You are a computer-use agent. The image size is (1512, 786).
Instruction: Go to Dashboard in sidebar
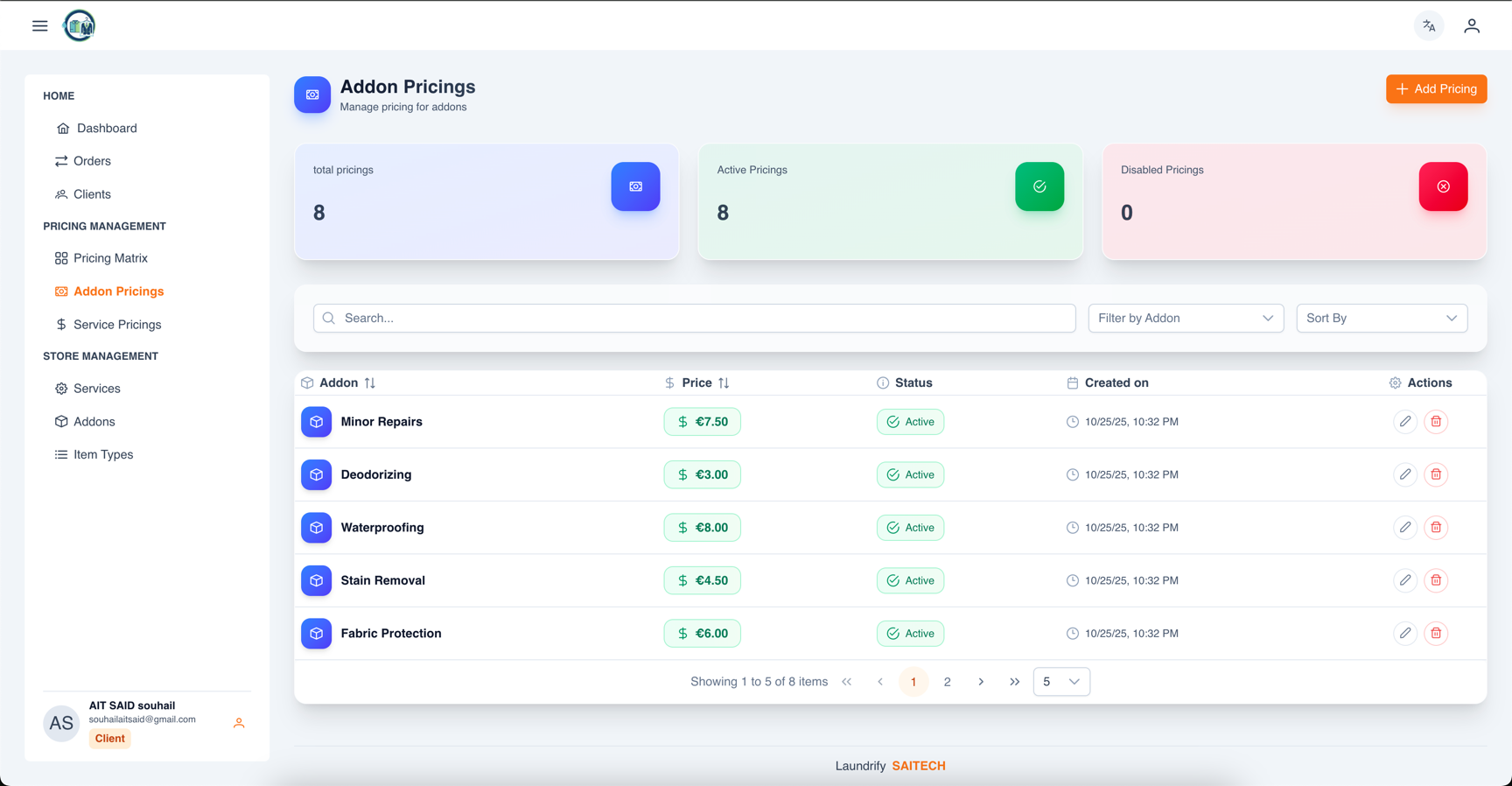pos(96,129)
